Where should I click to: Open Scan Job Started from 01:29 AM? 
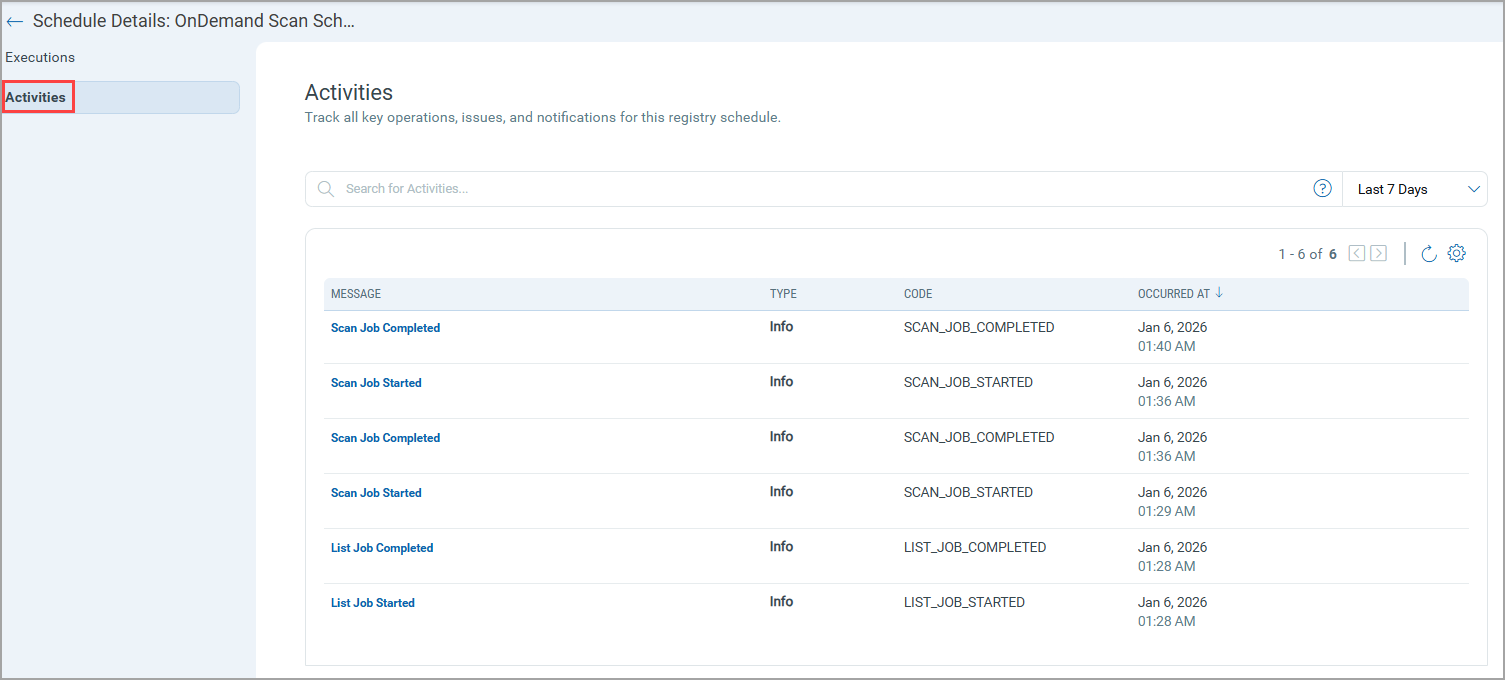[x=376, y=493]
